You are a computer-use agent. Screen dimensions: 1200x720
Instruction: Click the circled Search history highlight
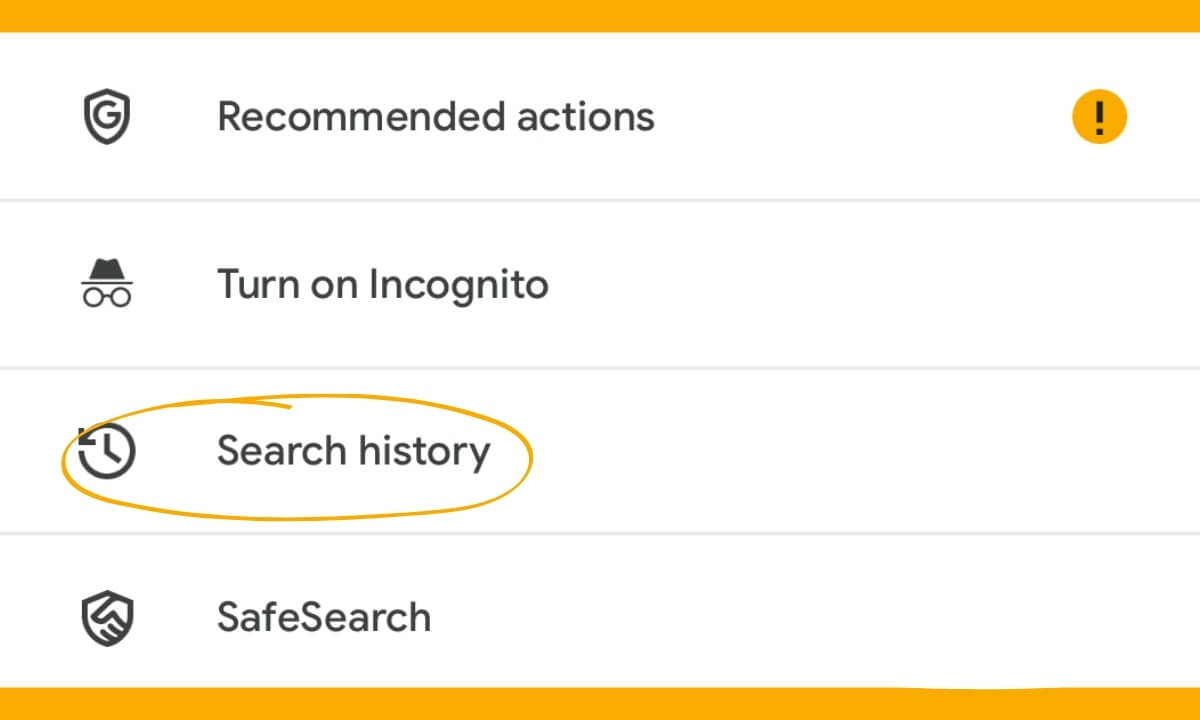tap(354, 451)
